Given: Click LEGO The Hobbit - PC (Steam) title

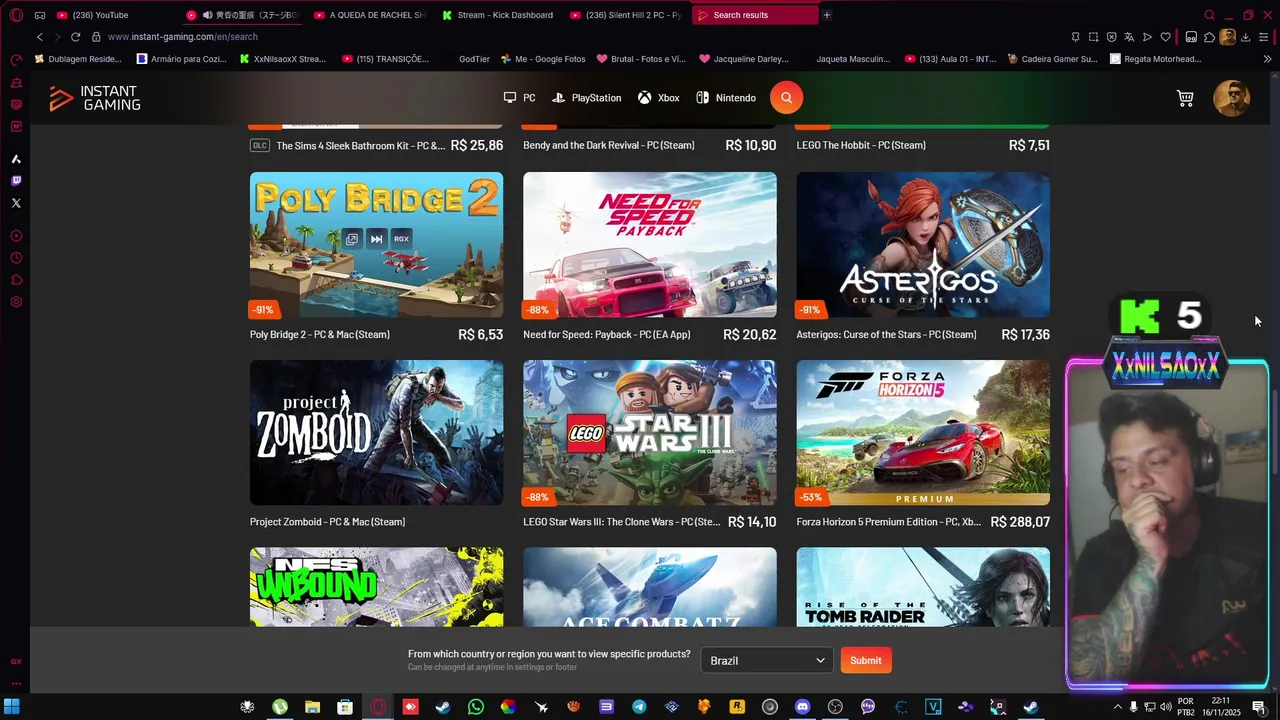Looking at the screenshot, I should pyautogui.click(x=861, y=145).
